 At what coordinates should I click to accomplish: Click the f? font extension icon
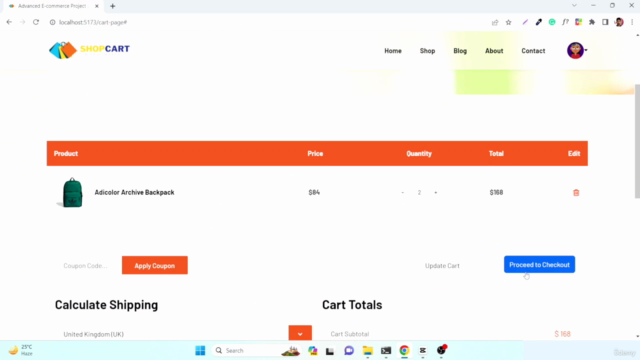pyautogui.click(x=565, y=22)
